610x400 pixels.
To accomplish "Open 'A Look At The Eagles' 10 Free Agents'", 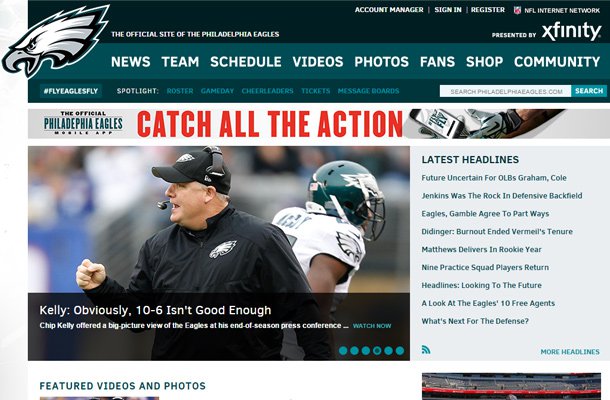I will click(x=488, y=303).
